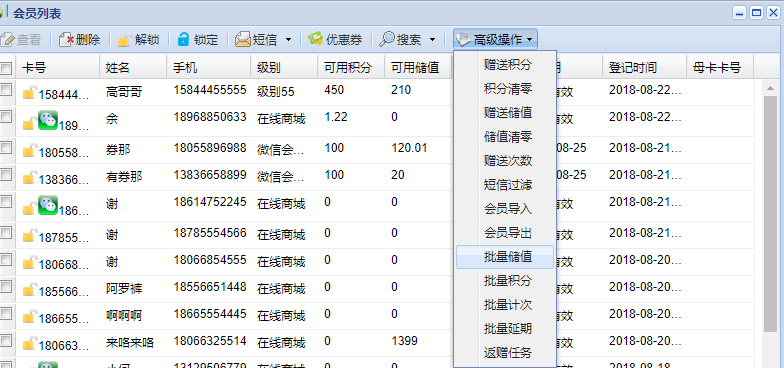Click the WeChat icon in 余's row
This screenshot has height=368, width=784.
[x=48, y=120]
